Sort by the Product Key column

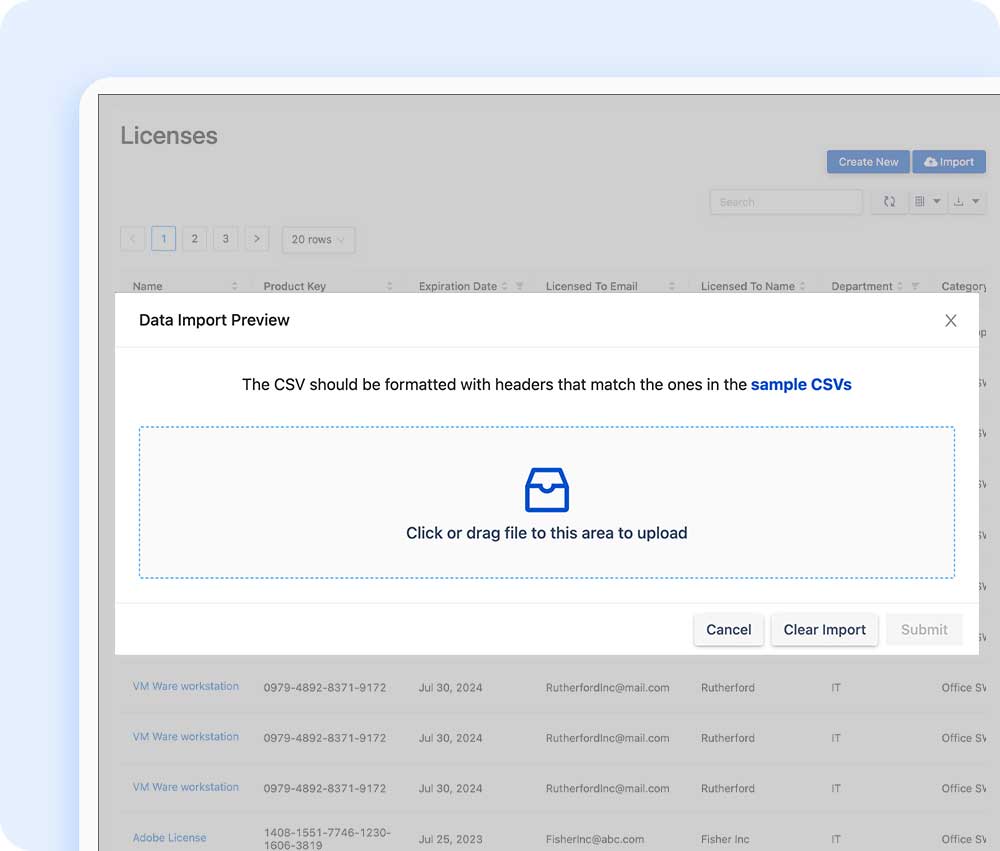click(x=389, y=286)
